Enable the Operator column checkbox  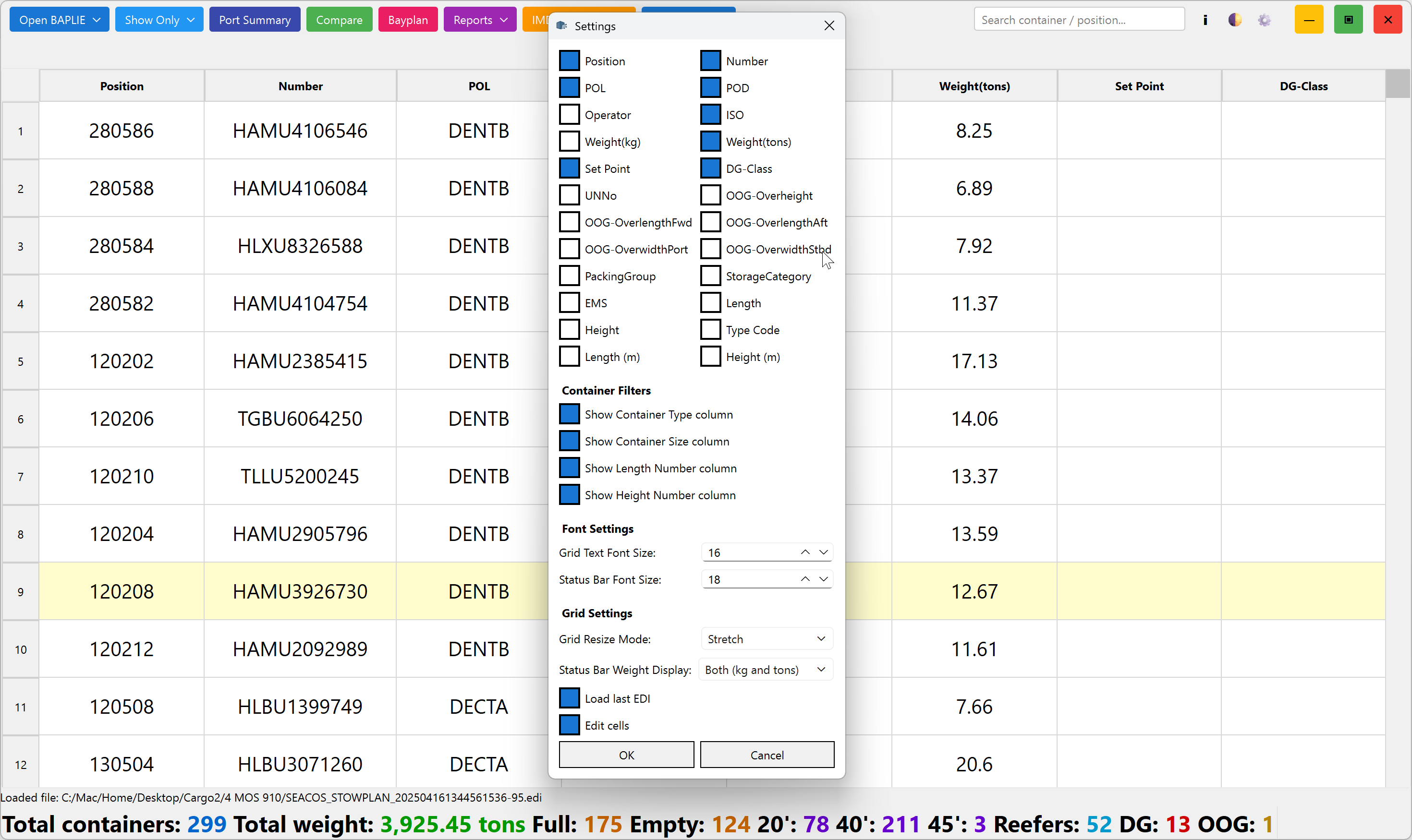pos(569,114)
